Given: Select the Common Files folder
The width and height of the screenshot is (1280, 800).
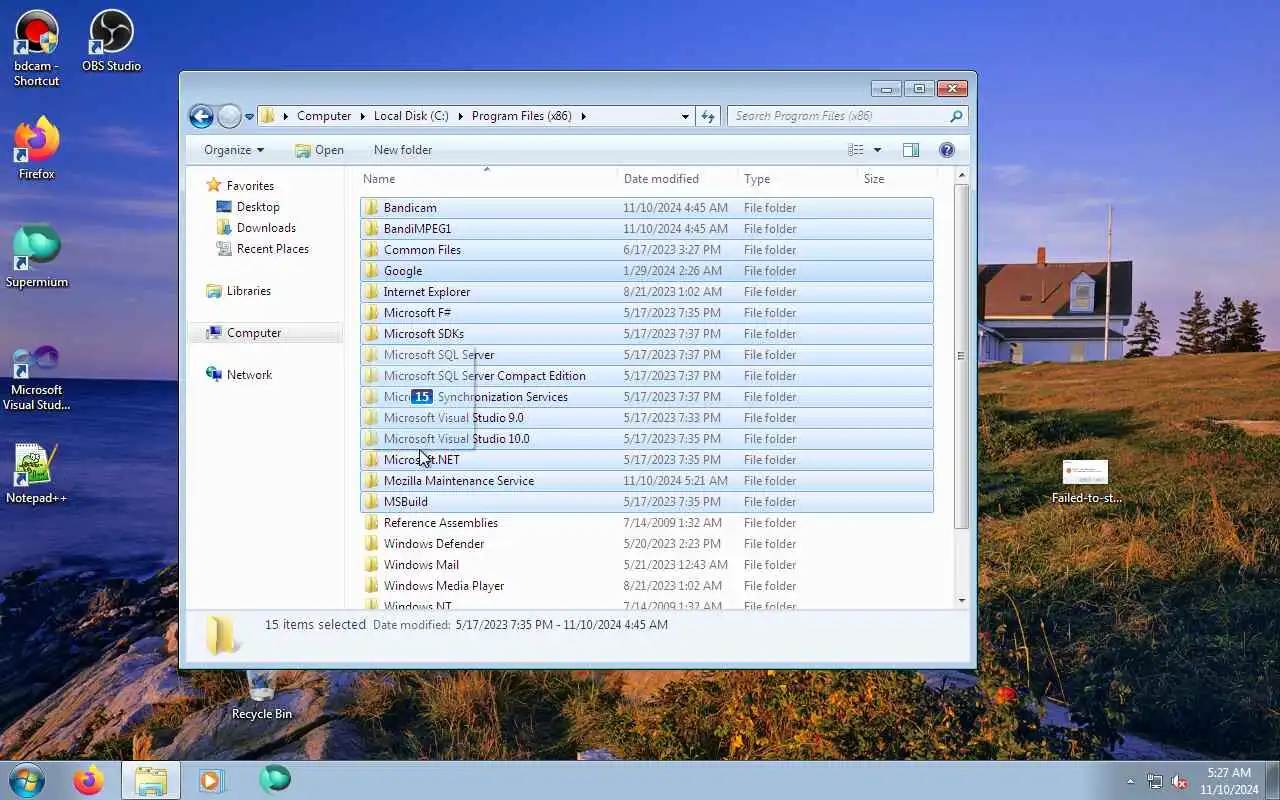Looking at the screenshot, I should [x=646, y=250].
